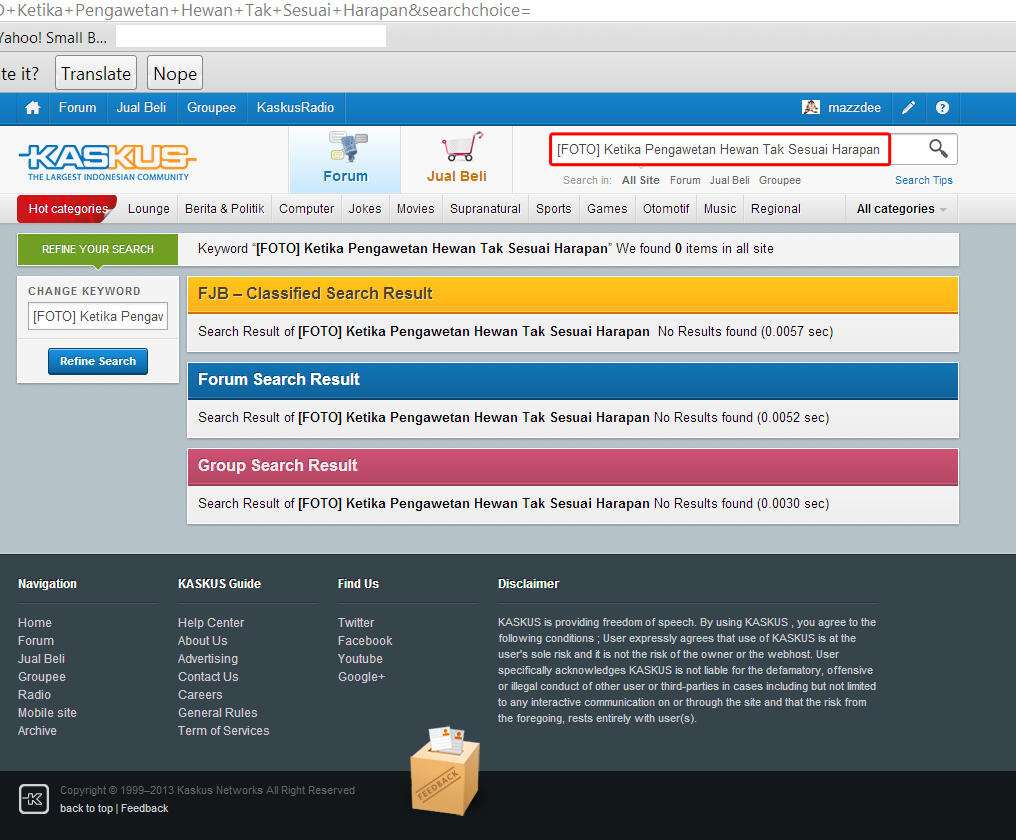Set search scope to Forum

pyautogui.click(x=685, y=180)
